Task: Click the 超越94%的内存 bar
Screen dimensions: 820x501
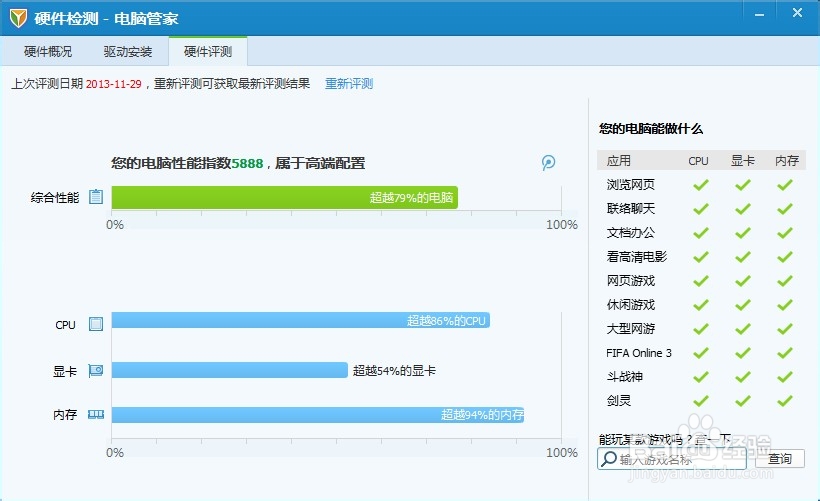Action: [317, 415]
